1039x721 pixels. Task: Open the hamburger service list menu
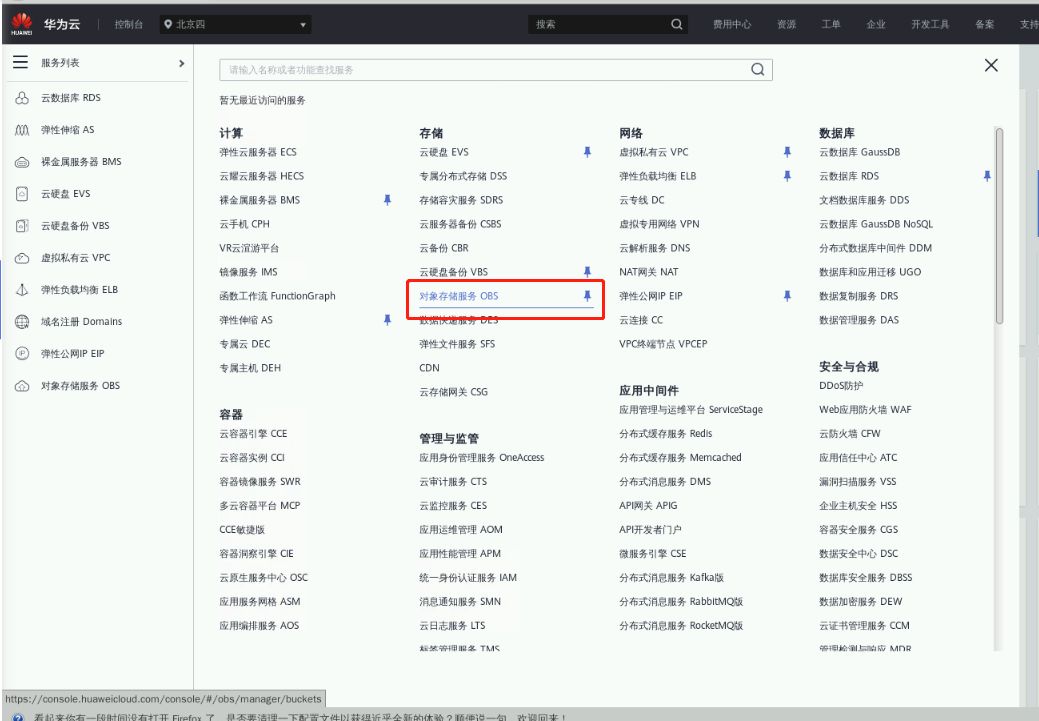click(21, 62)
